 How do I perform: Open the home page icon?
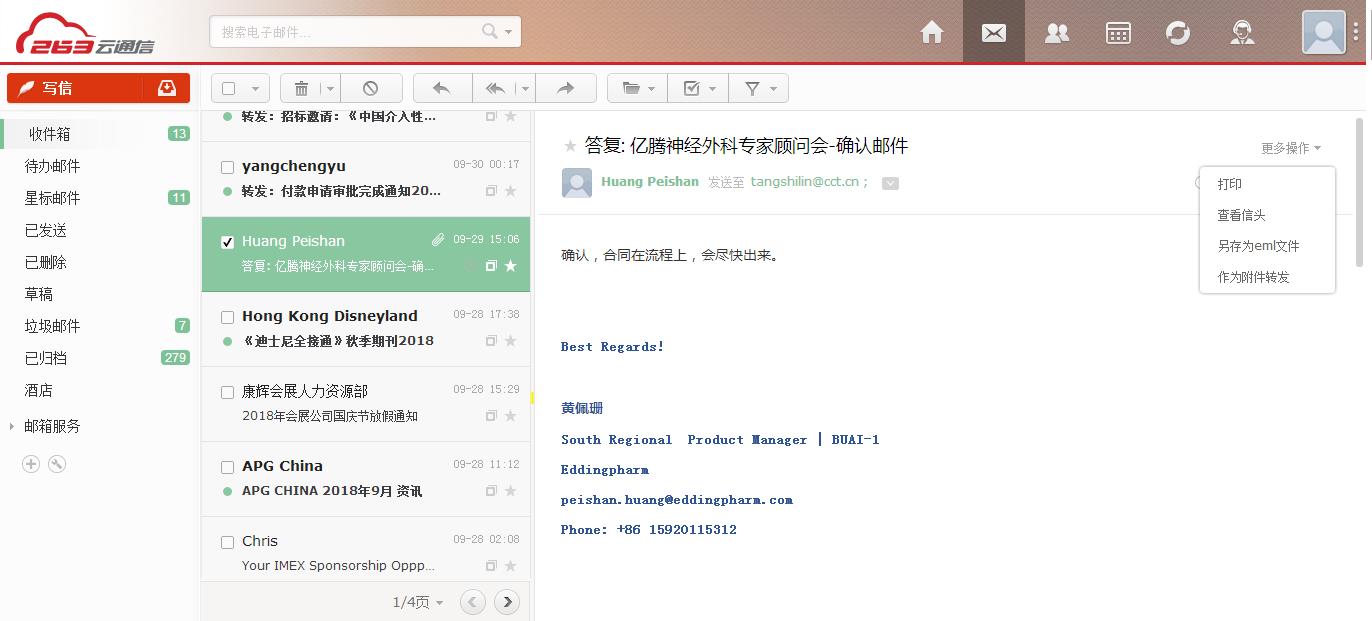tap(932, 33)
